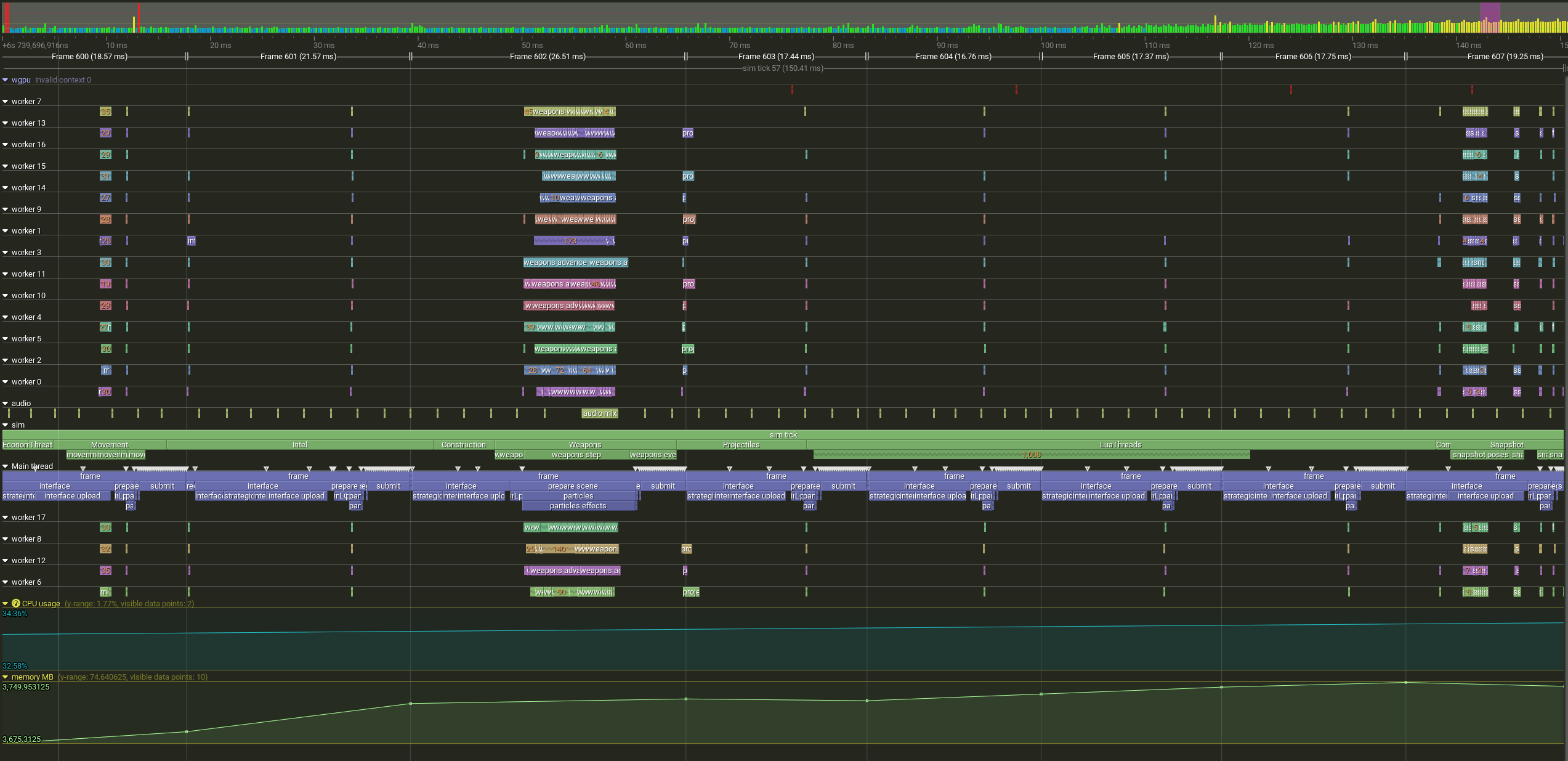Screen dimensions: 1568x761
Task: Collapse the sim thread row
Action: click(6, 425)
